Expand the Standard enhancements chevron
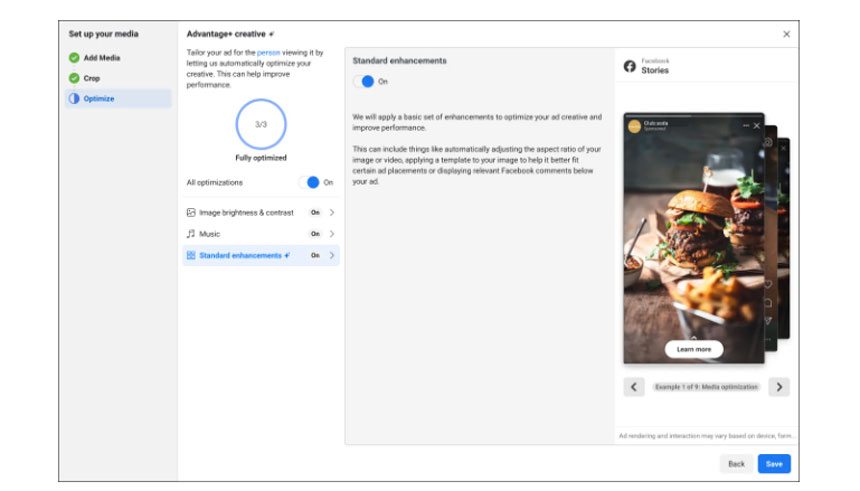The image size is (860, 491). [x=332, y=255]
